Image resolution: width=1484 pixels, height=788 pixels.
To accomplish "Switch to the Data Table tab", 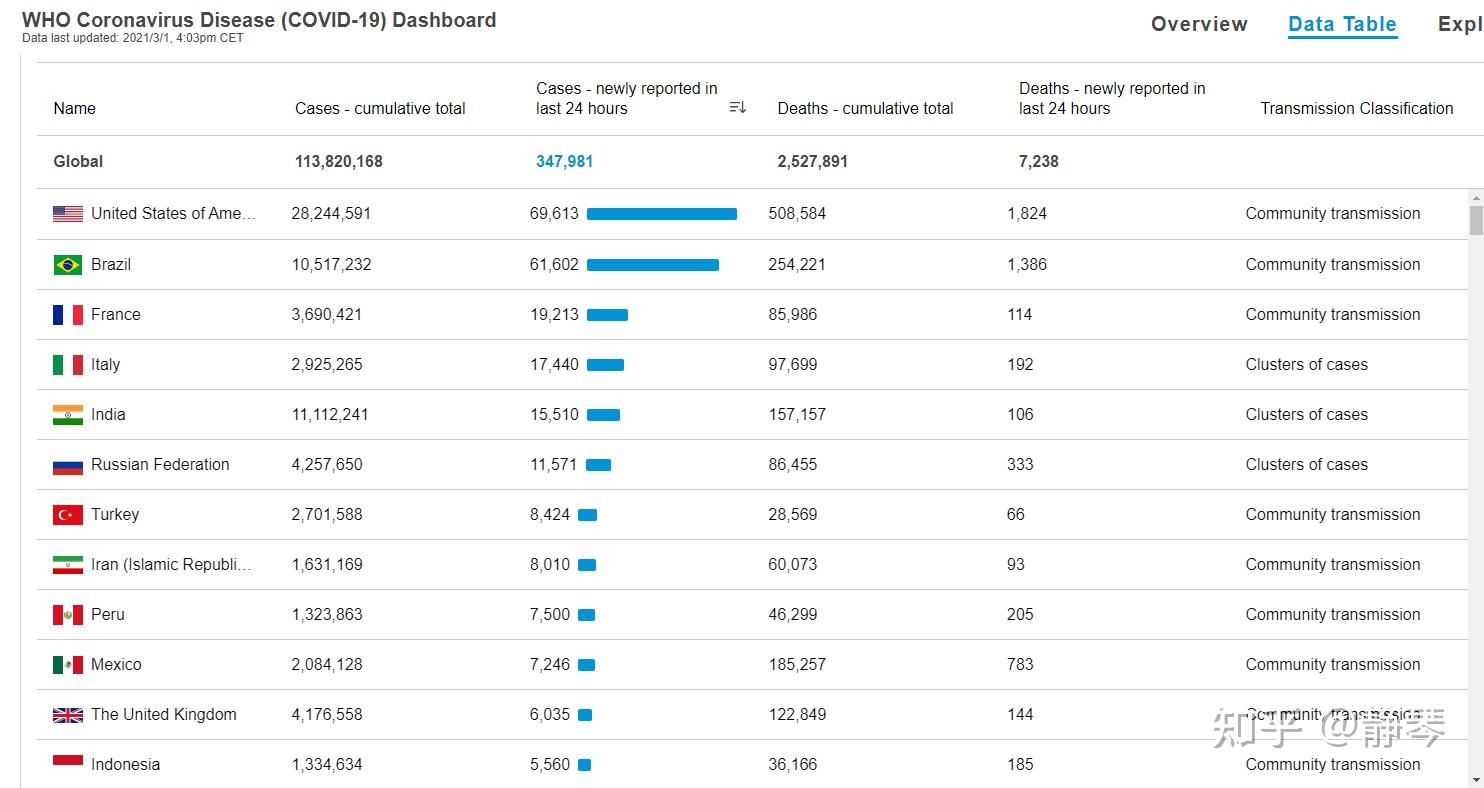I will click(x=1342, y=24).
